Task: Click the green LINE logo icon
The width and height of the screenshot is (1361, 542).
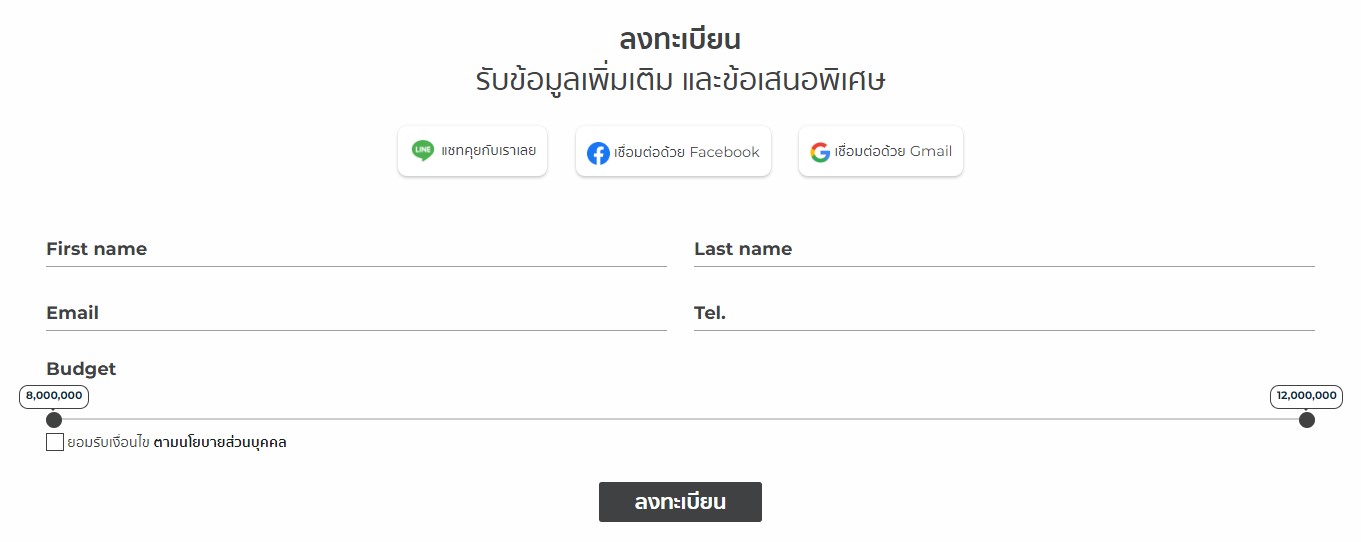Action: [x=423, y=151]
